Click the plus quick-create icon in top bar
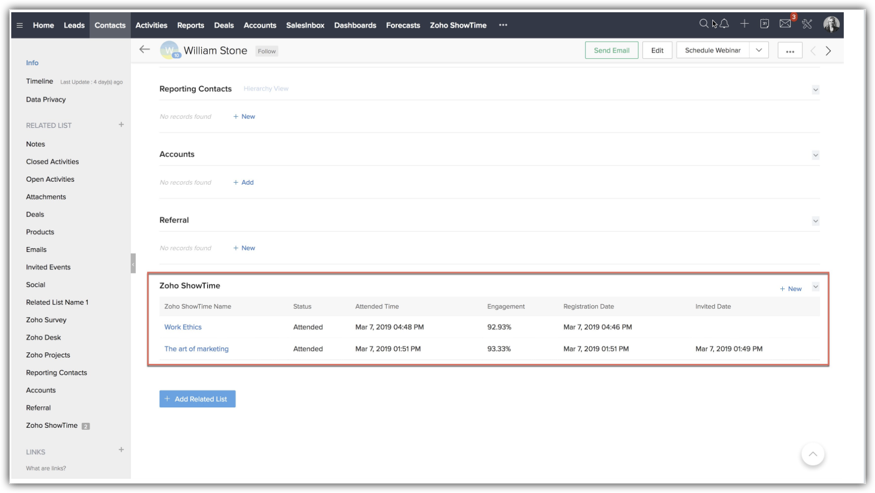This screenshot has width=875, height=493. tap(744, 23)
